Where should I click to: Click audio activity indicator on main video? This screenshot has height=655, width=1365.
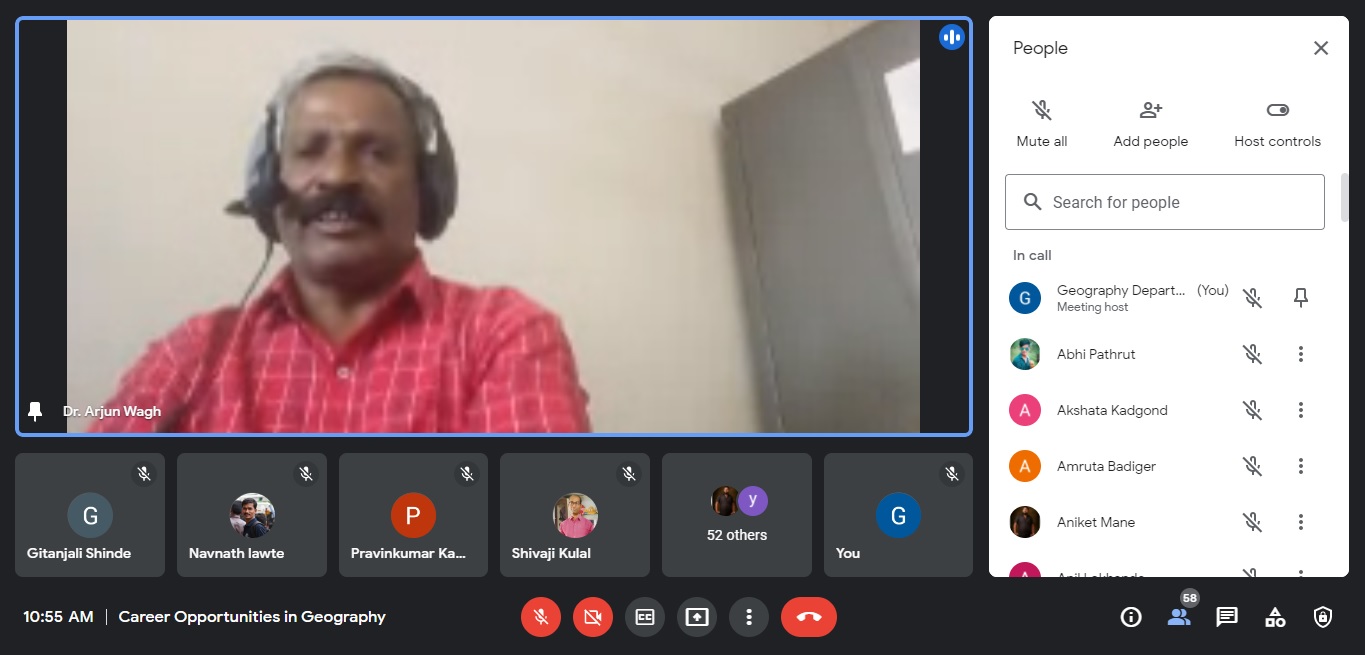(x=952, y=38)
